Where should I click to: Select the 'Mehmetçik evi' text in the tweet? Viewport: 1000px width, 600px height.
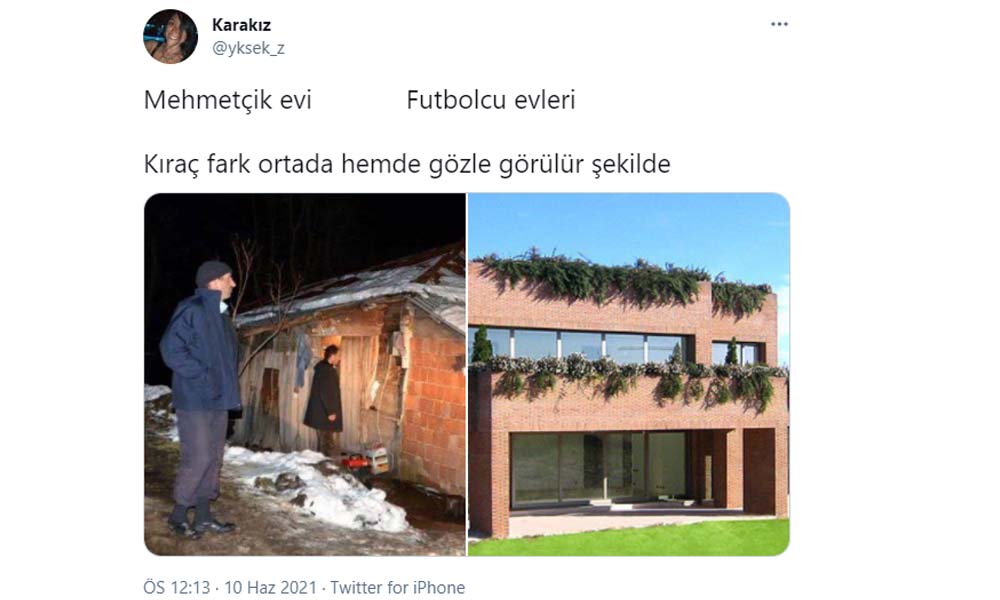[x=228, y=100]
